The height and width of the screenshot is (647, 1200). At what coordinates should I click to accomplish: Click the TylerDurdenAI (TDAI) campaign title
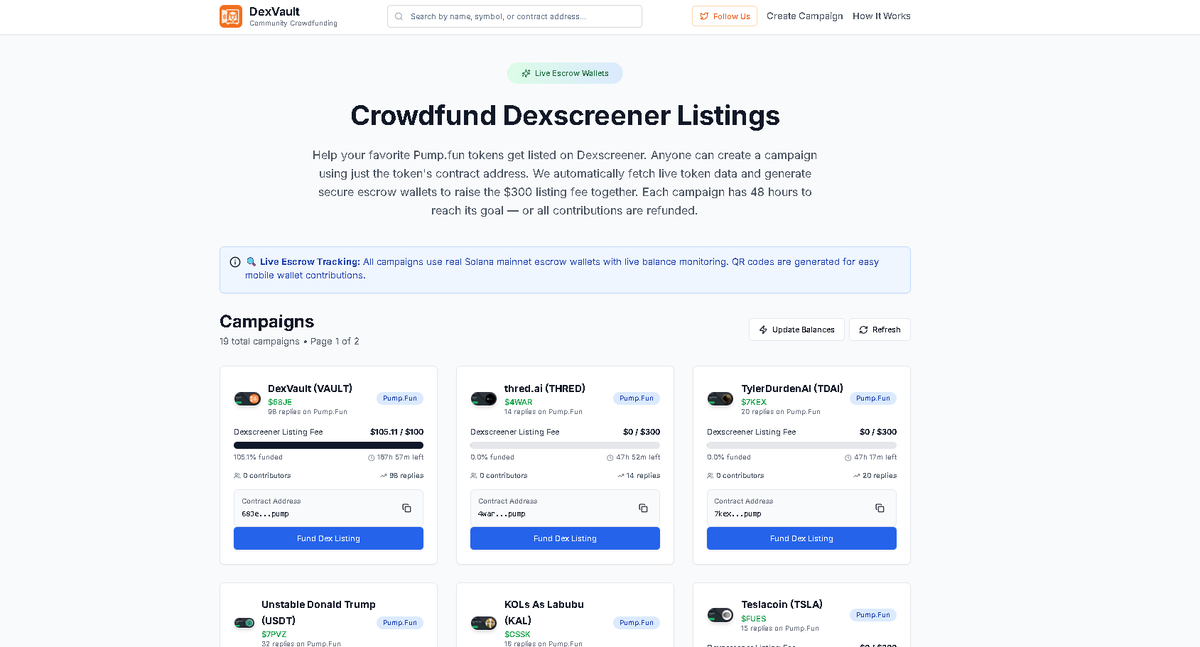pos(792,388)
